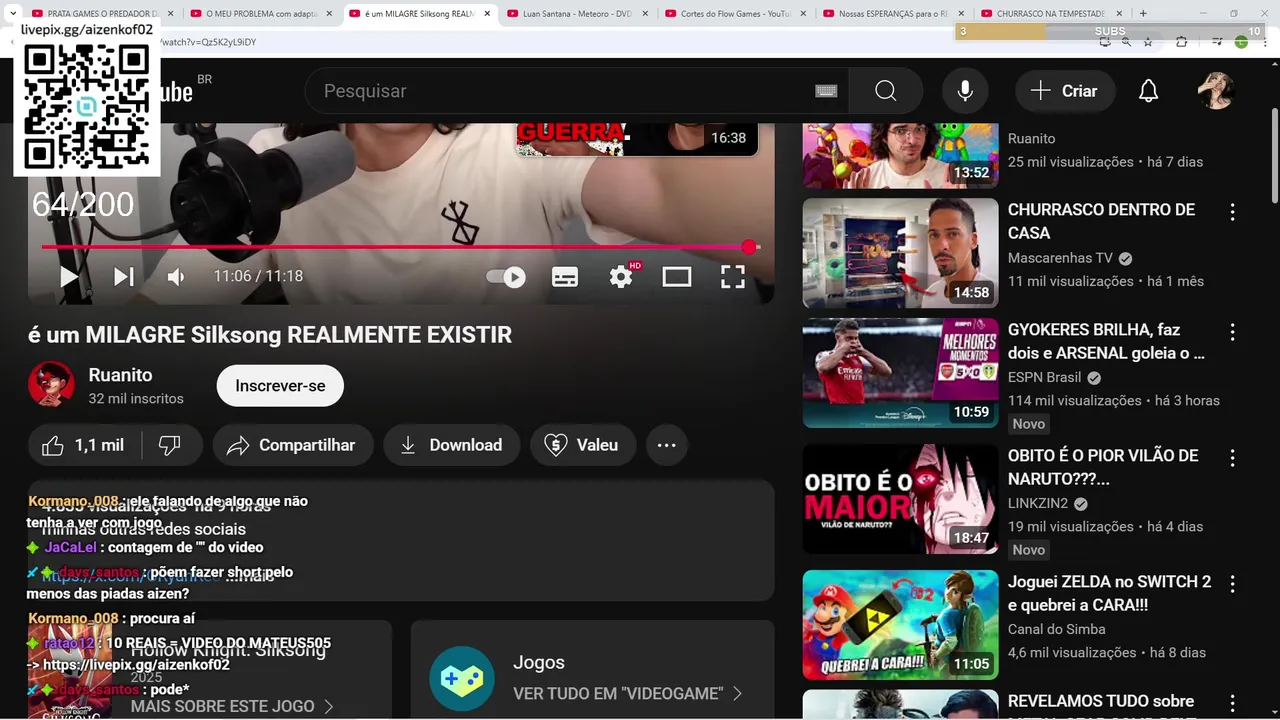Click the magnifier search button

886,91
